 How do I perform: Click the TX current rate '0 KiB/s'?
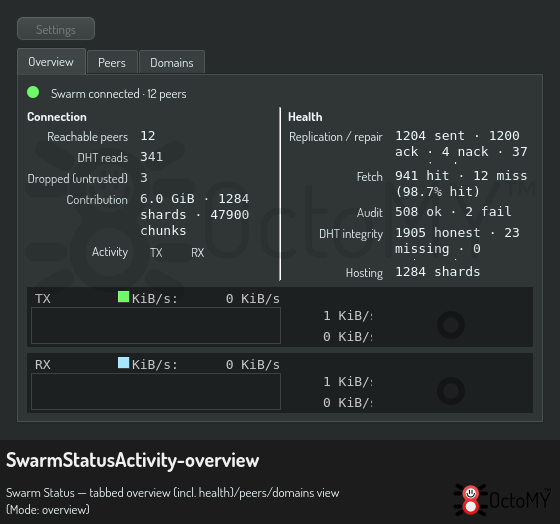(252, 299)
